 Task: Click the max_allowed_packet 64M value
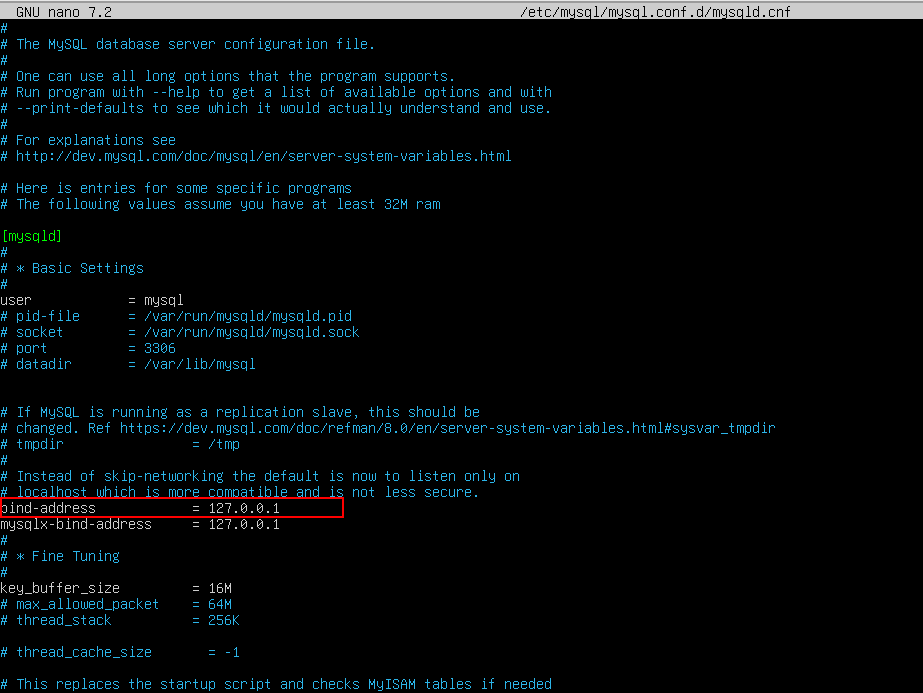220,604
